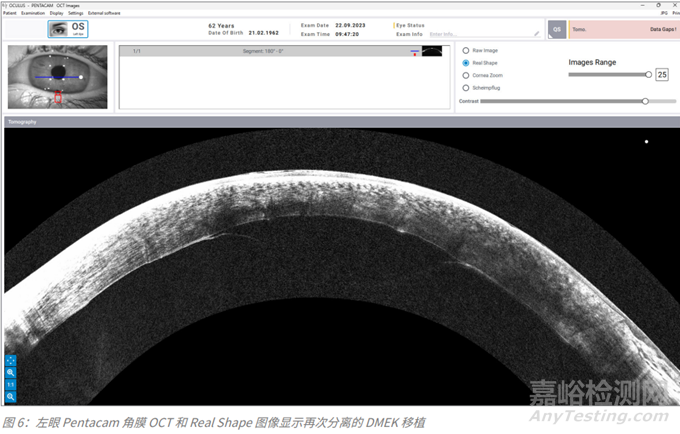Click the Images Range slider handle

[648, 74]
